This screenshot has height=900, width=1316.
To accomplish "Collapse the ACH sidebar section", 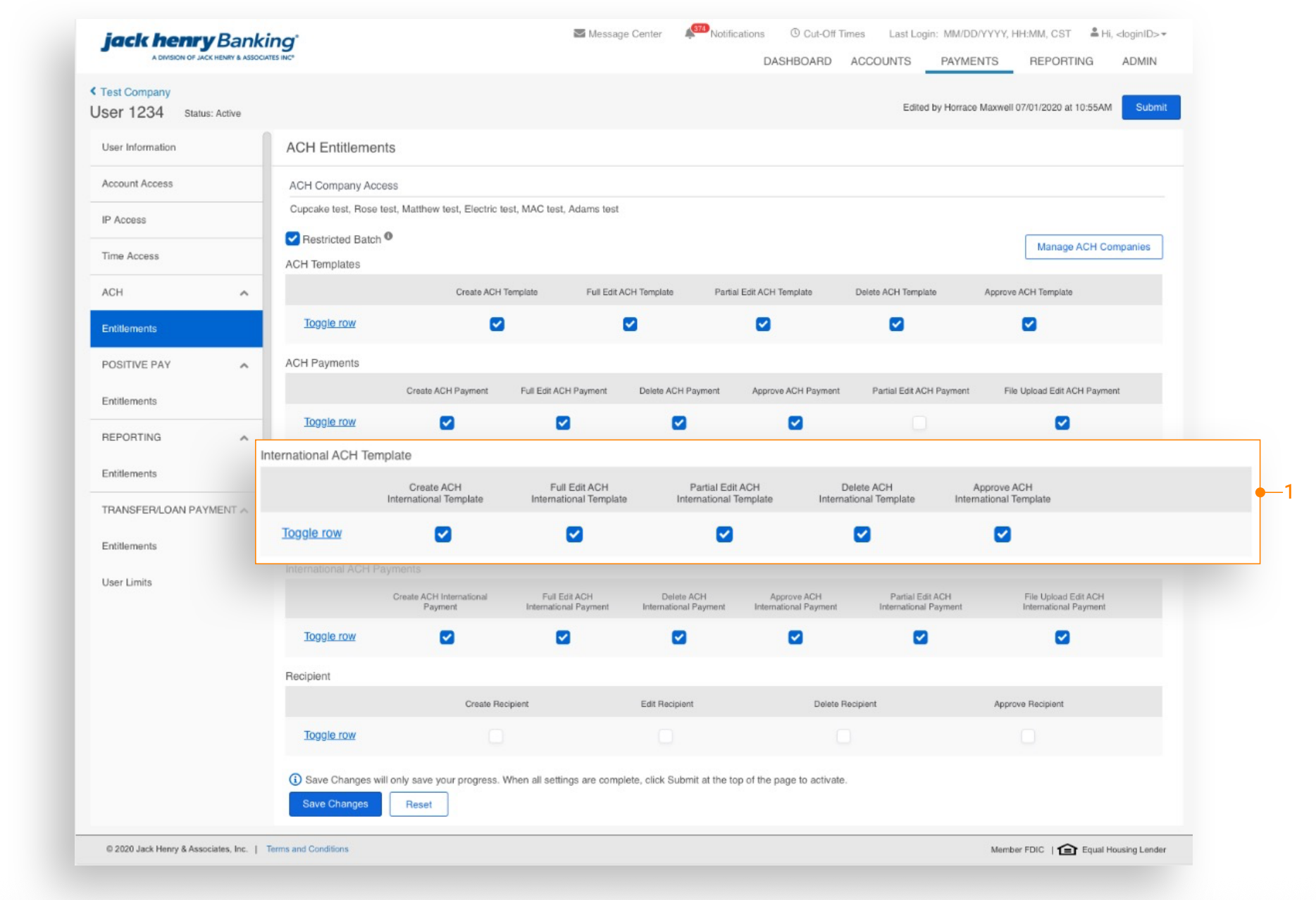I will tap(244, 293).
